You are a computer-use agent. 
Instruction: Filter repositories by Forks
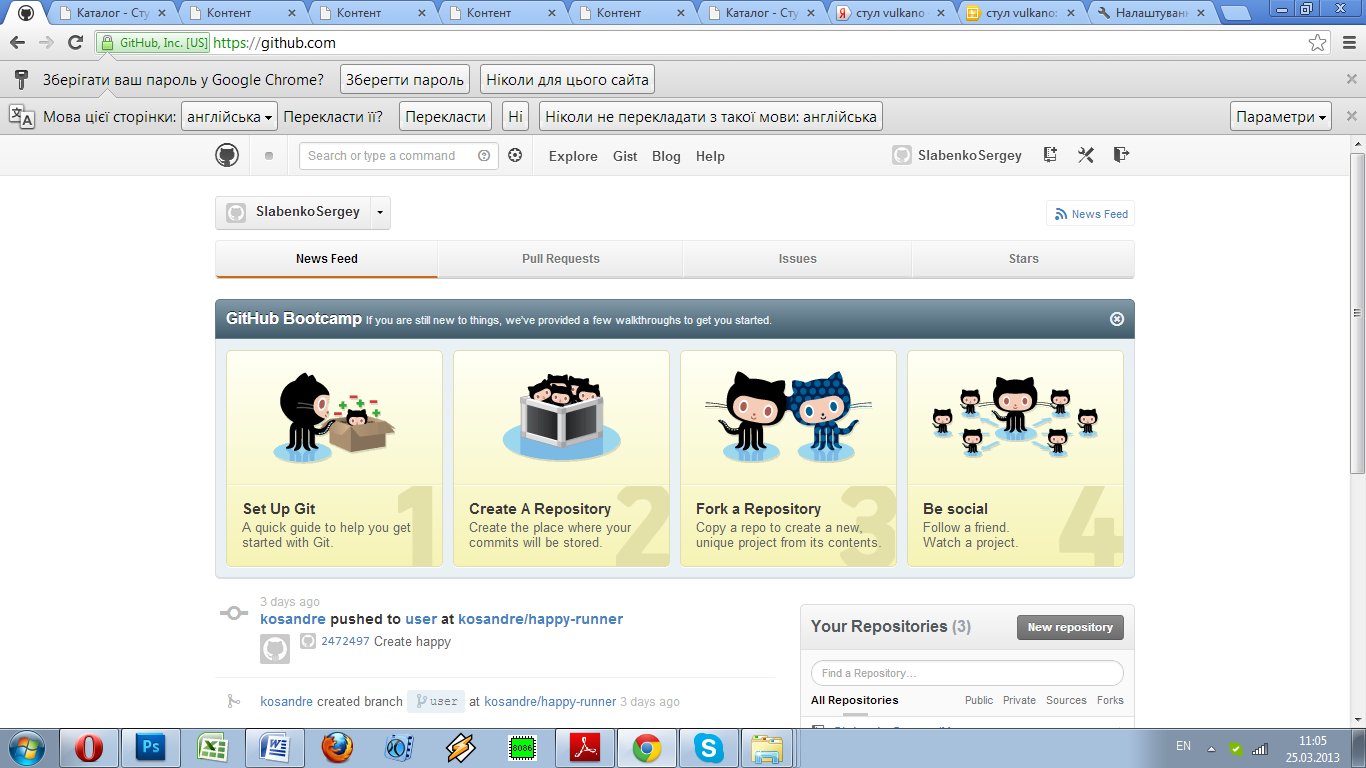tap(1110, 700)
